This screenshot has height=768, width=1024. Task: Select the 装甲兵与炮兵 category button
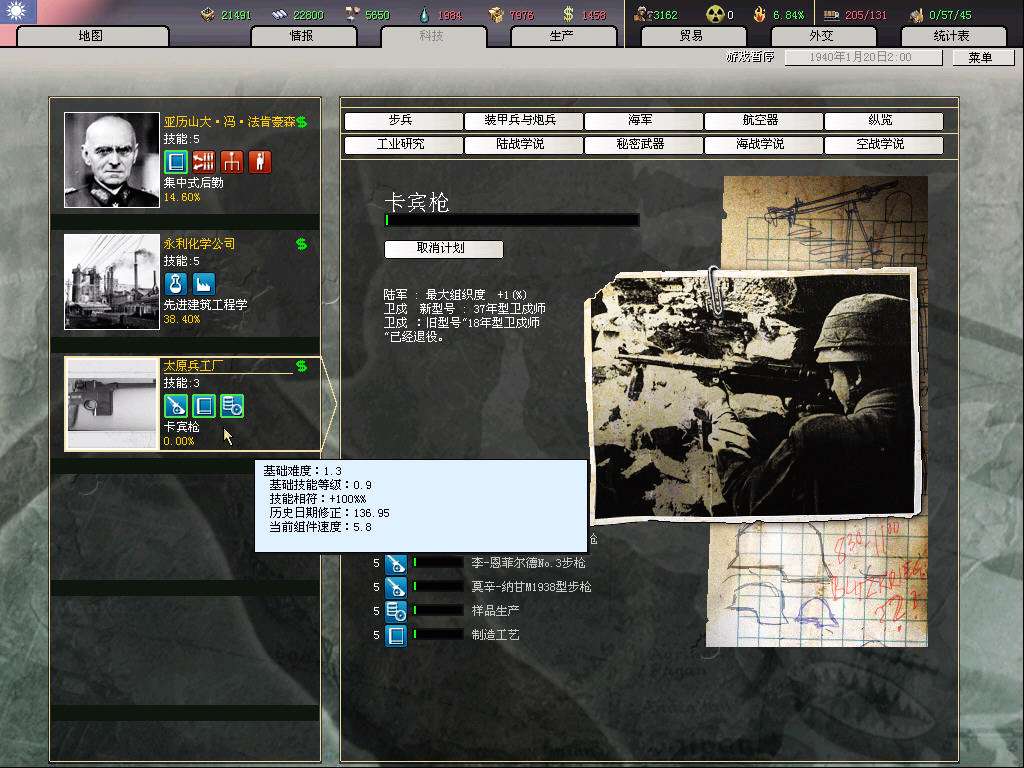click(522, 121)
